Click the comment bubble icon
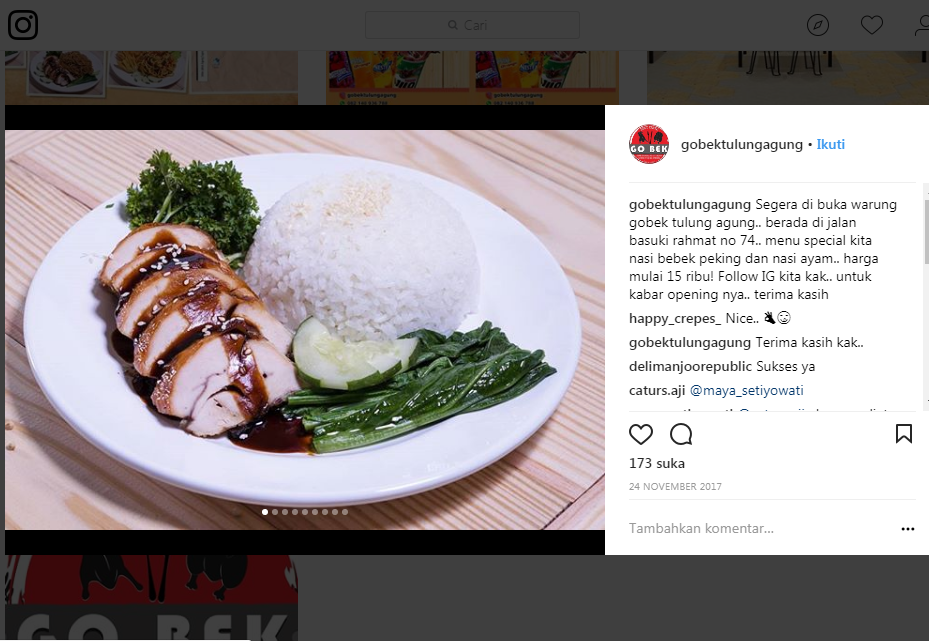The width and height of the screenshot is (929, 641). (681, 434)
